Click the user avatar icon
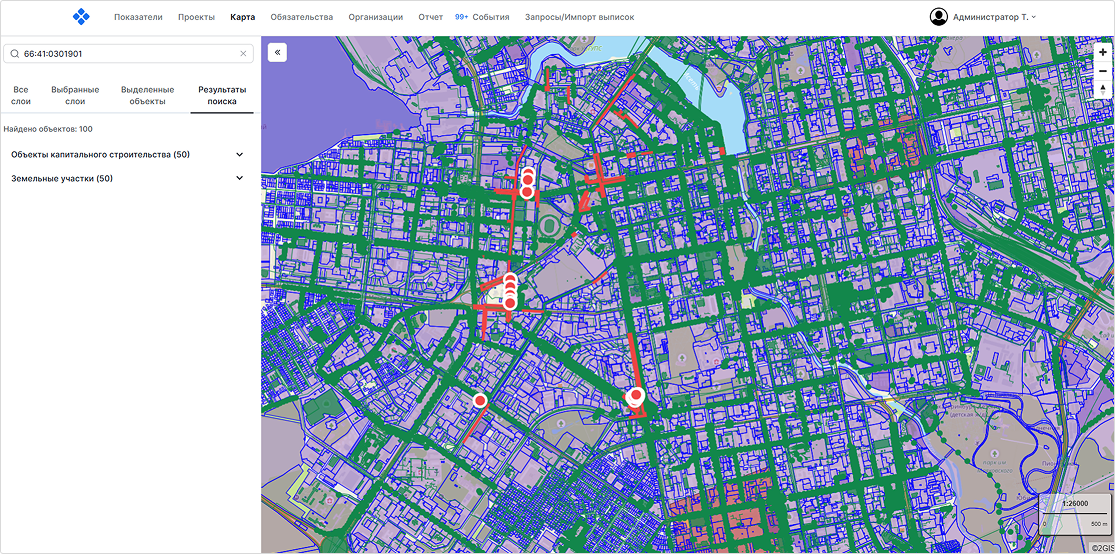The height and width of the screenshot is (554, 1115). (939, 16)
